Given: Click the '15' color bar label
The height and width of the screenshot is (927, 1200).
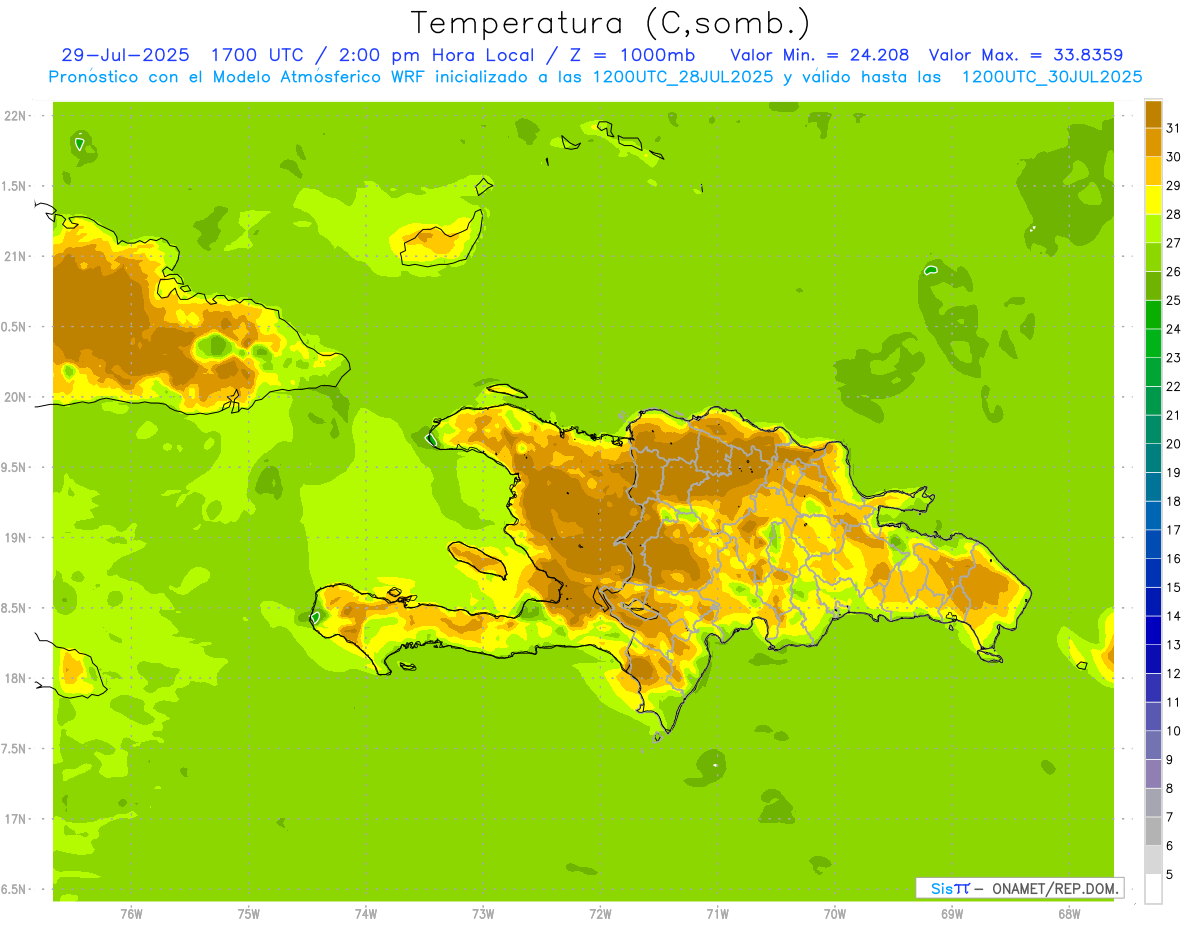Looking at the screenshot, I should 1173,587.
